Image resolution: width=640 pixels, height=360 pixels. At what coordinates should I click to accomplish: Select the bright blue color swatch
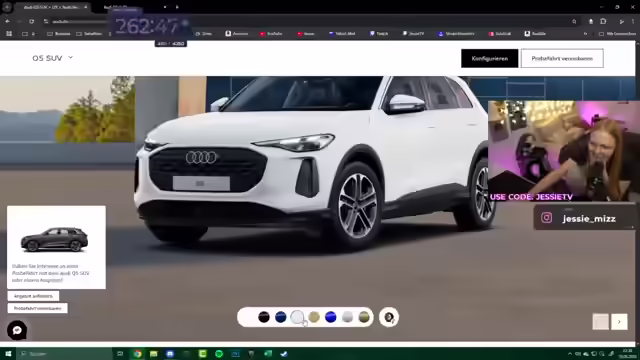[x=331, y=317]
